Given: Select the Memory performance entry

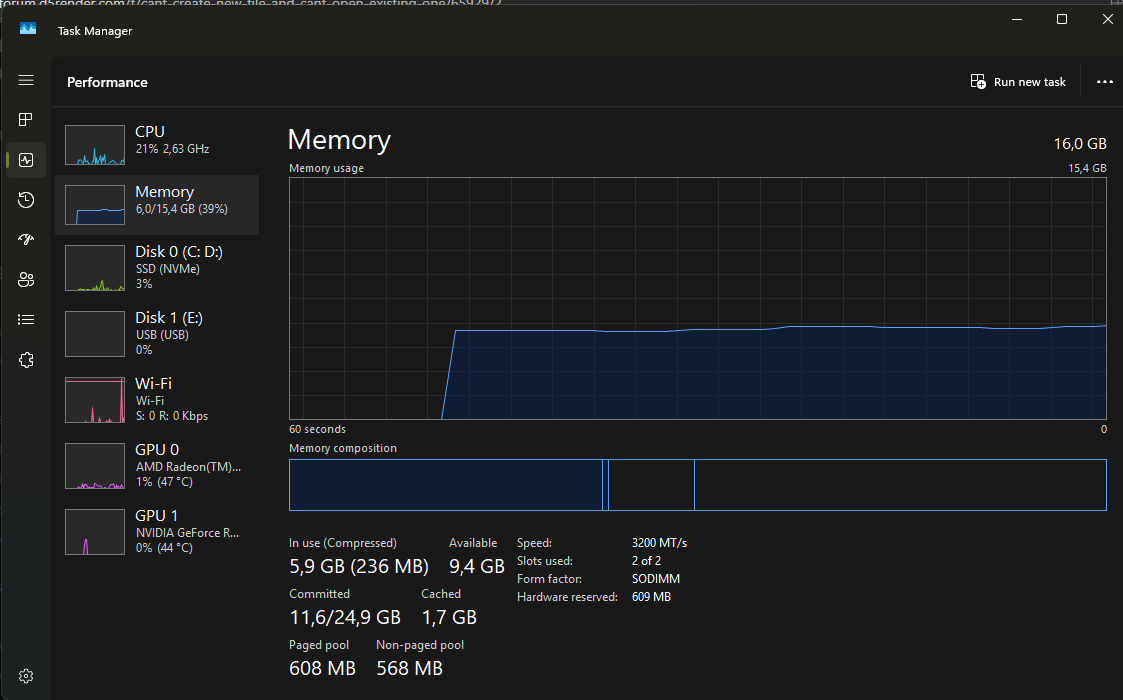Looking at the screenshot, I should tap(157, 205).
